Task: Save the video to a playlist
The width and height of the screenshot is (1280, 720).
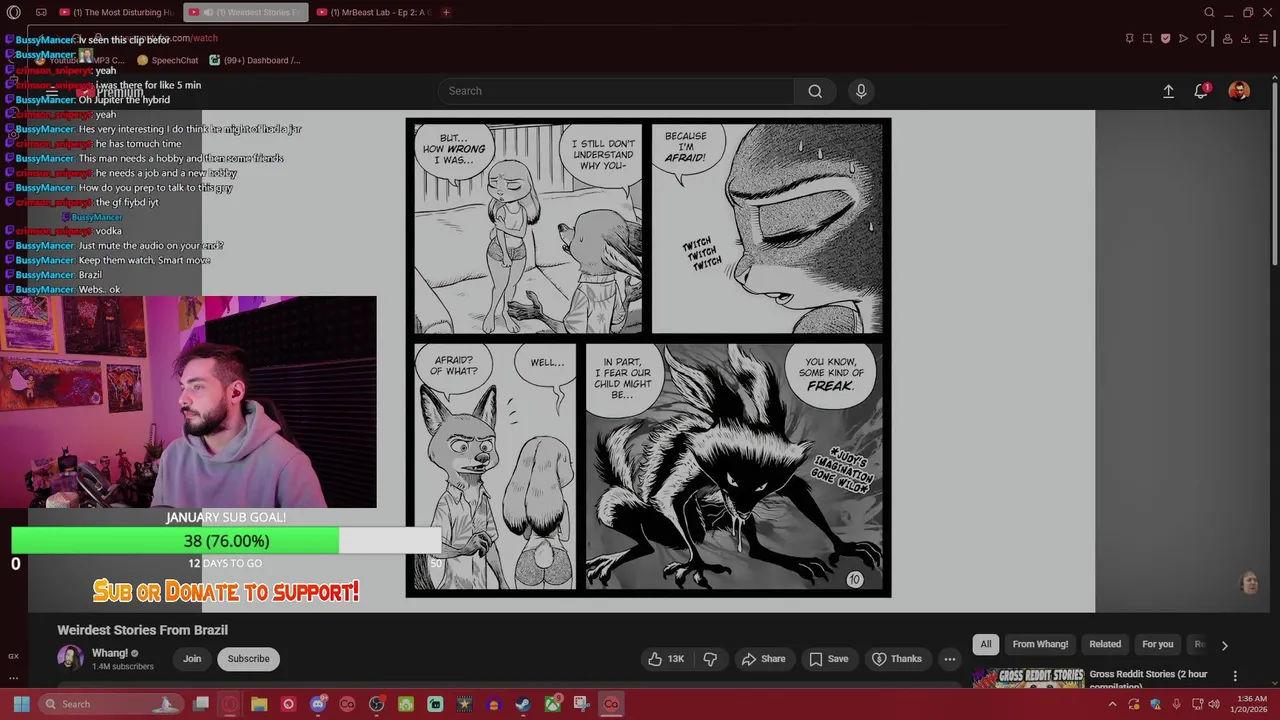Action: pyautogui.click(x=829, y=659)
